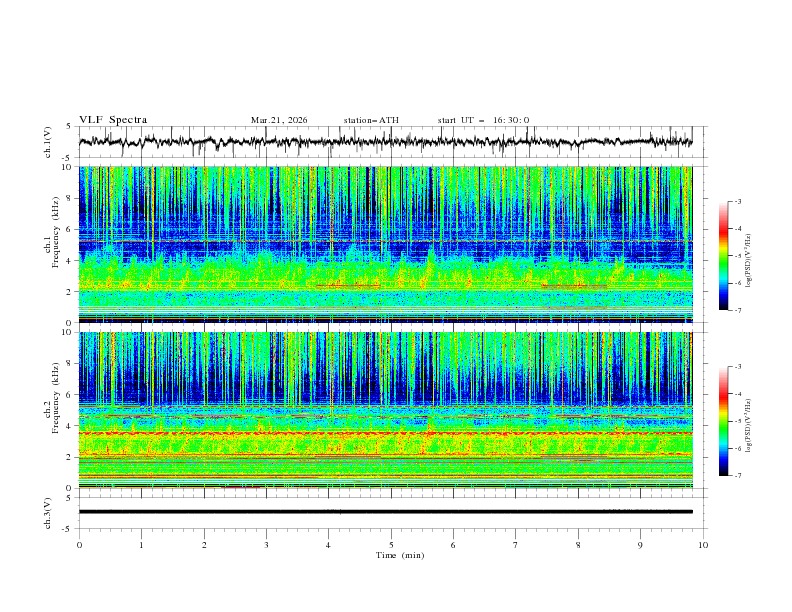Click the ch.2 "Frequency (kHz)" axis label
792x612 pixels.
56,398
